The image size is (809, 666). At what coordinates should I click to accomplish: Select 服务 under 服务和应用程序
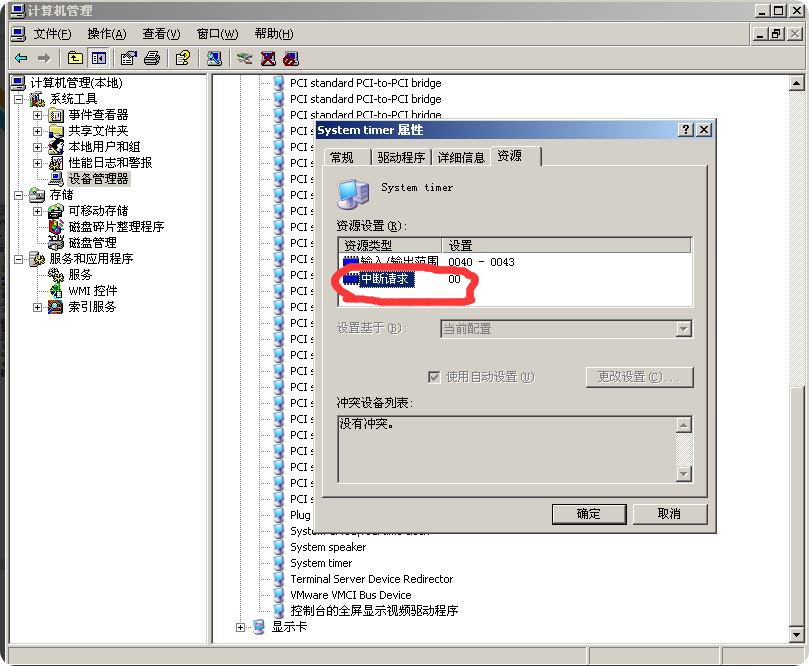pos(80,274)
